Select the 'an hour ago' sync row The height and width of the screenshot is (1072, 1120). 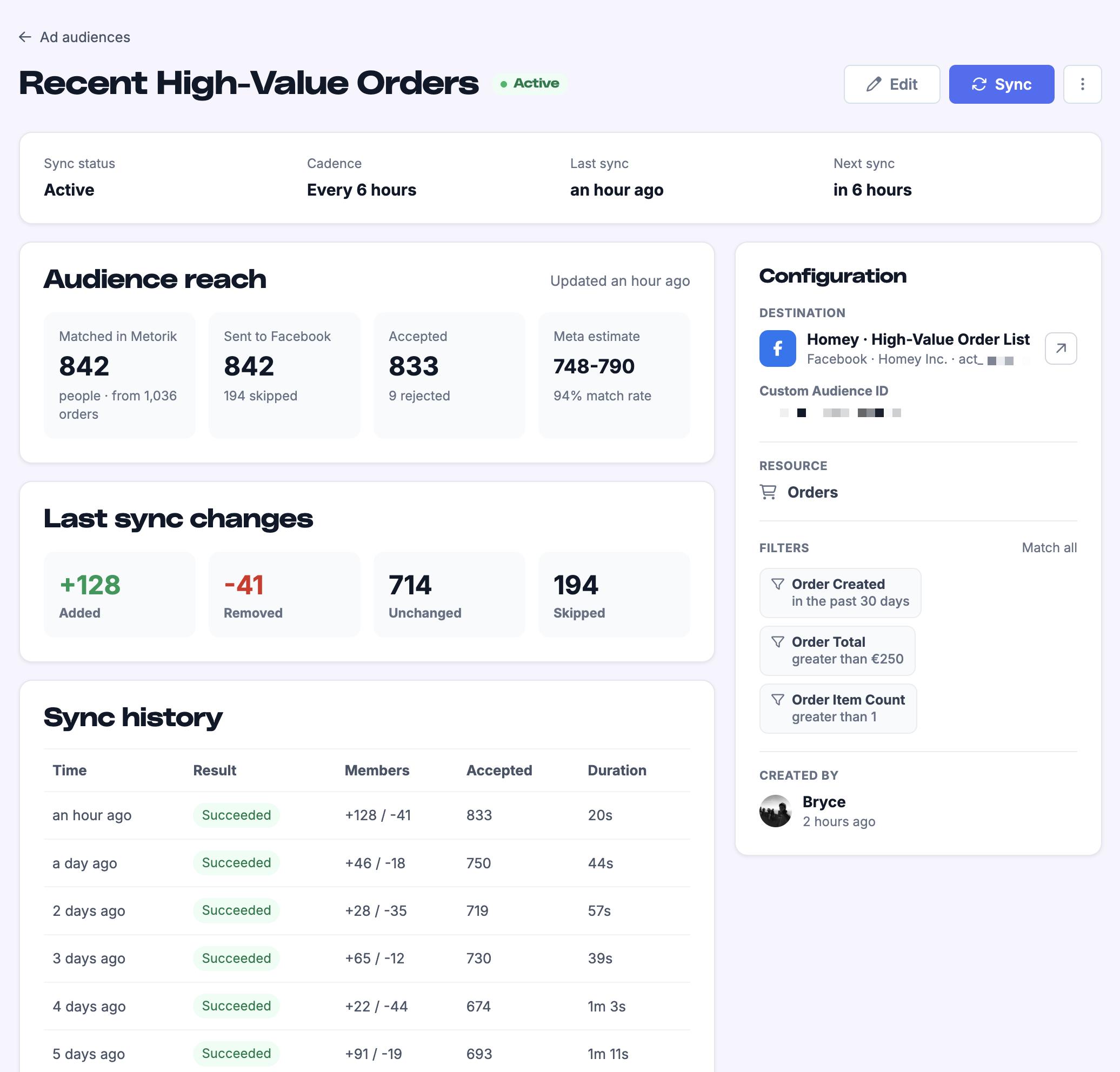(367, 815)
